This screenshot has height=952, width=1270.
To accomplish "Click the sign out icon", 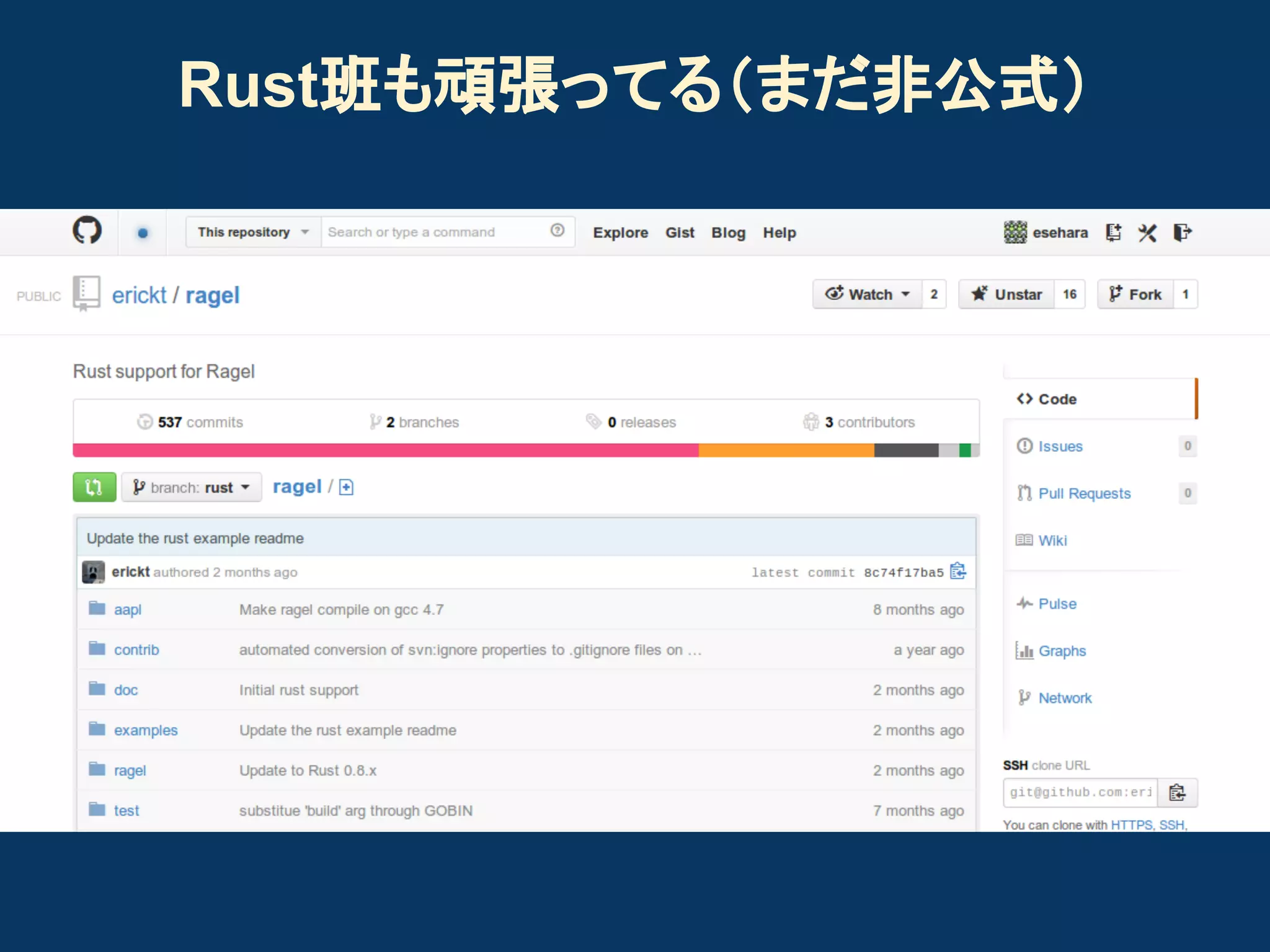I will (1183, 232).
